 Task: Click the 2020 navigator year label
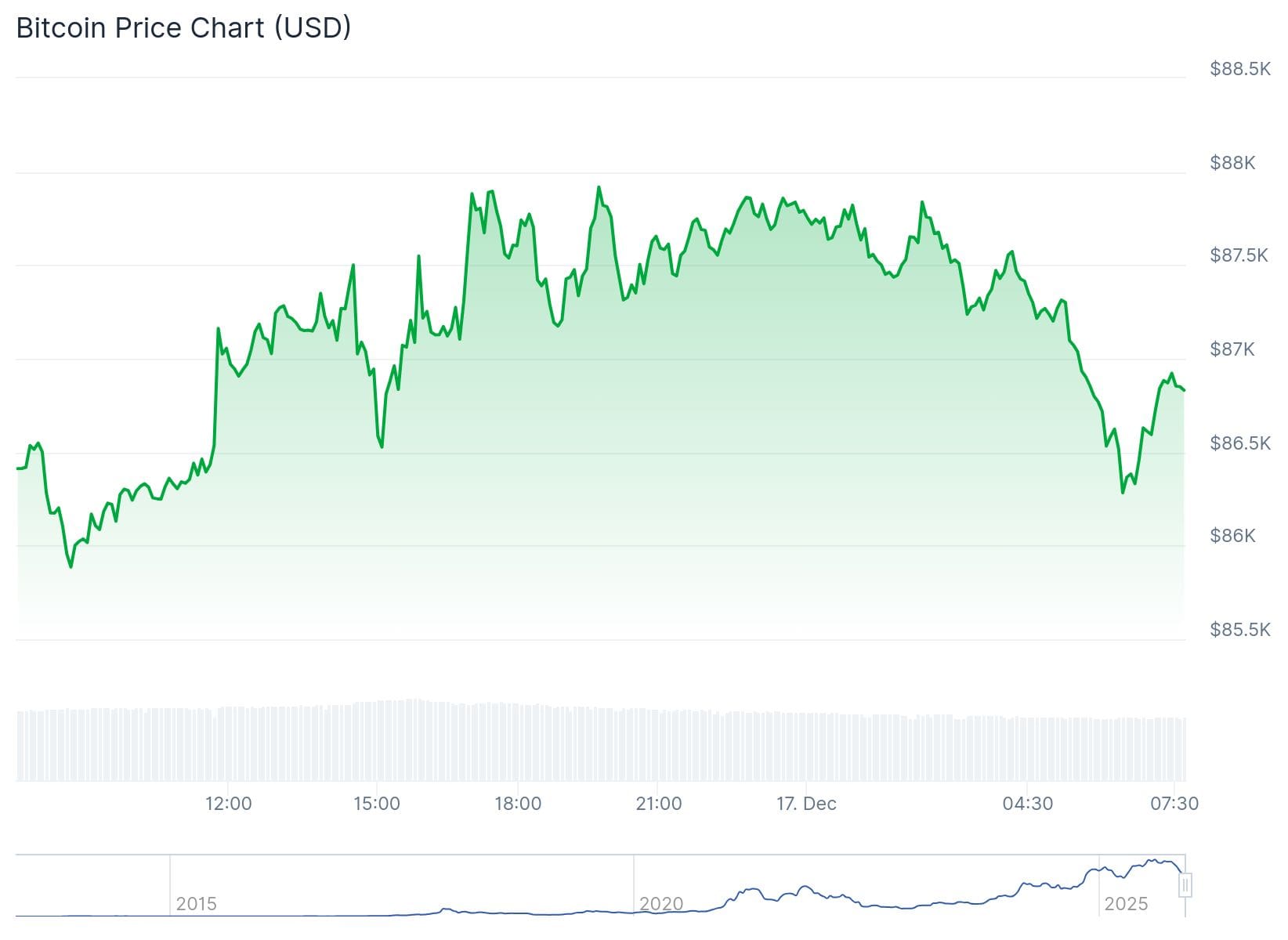click(x=661, y=904)
